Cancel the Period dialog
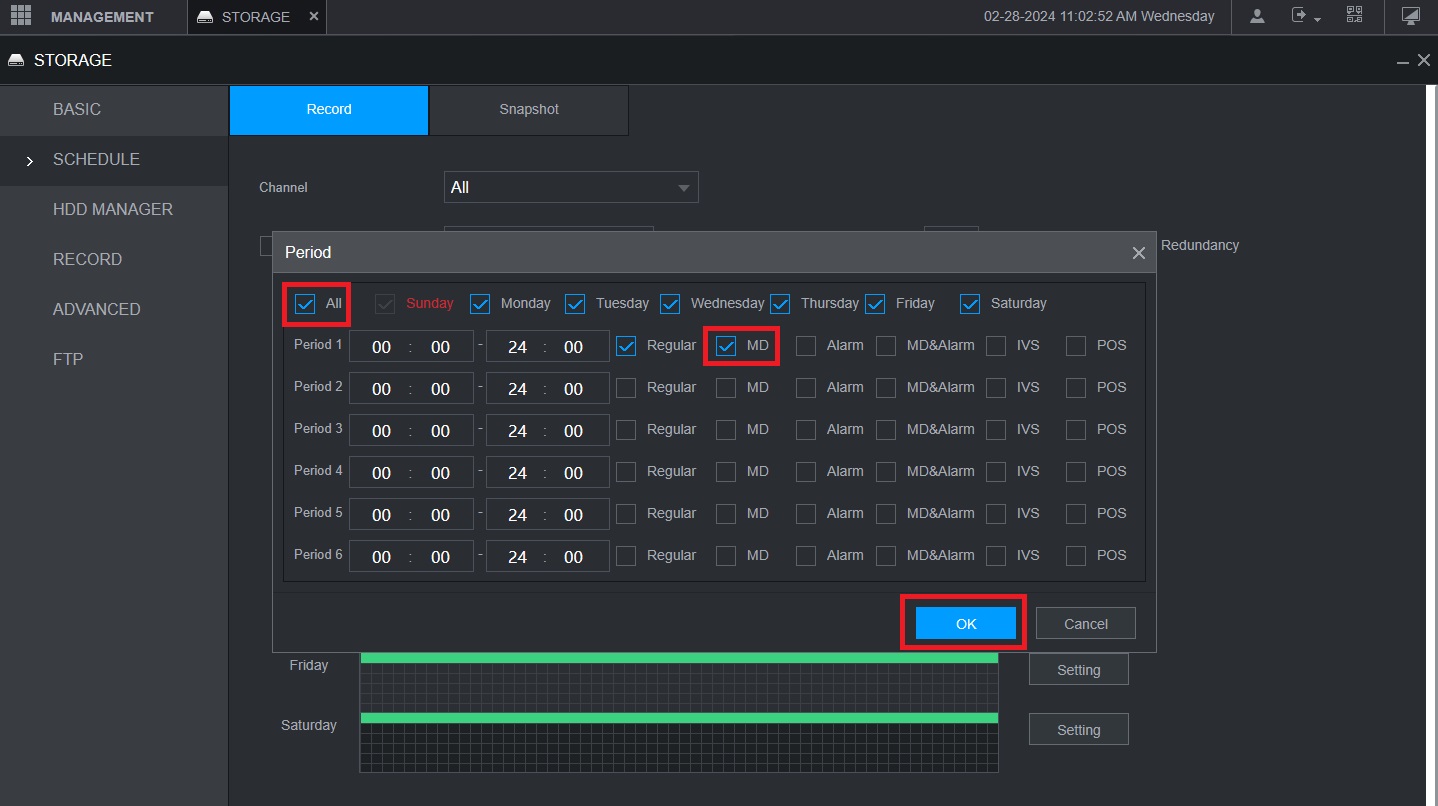 [x=1086, y=623]
